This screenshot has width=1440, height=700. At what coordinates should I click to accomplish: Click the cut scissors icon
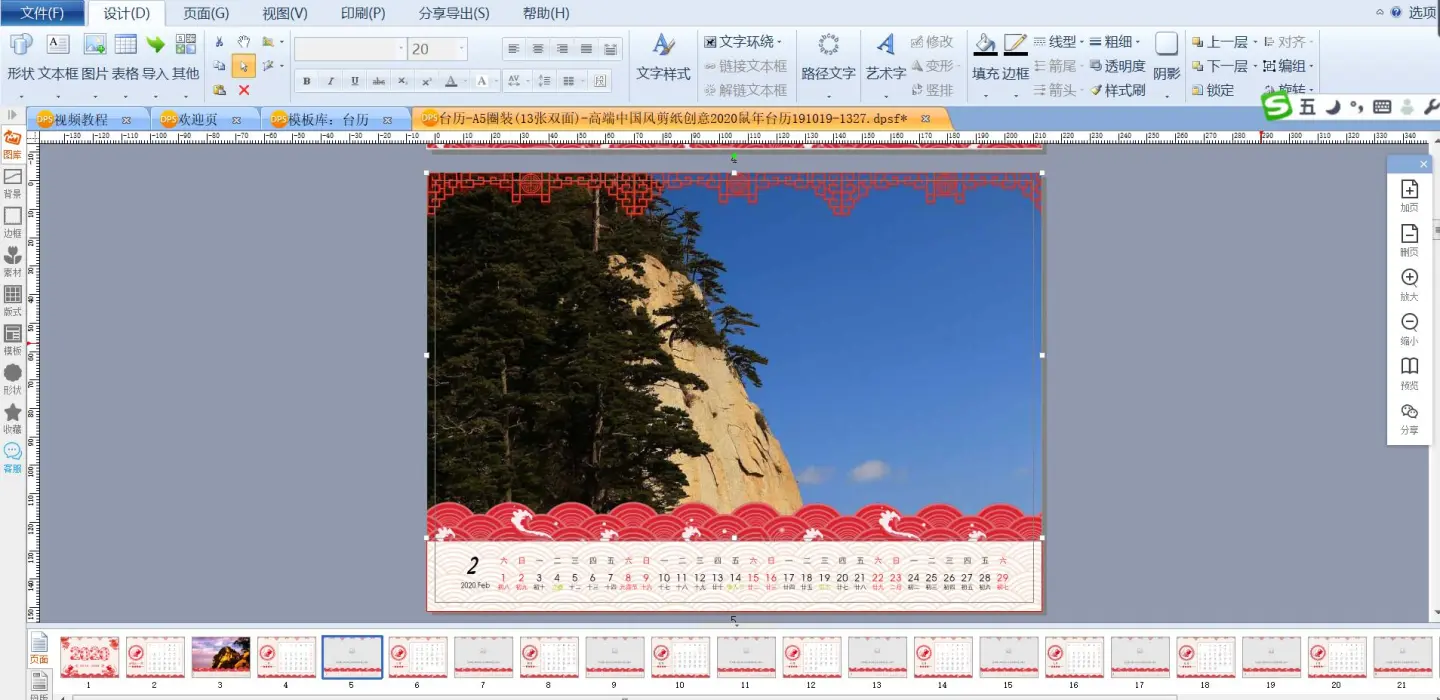[x=219, y=42]
